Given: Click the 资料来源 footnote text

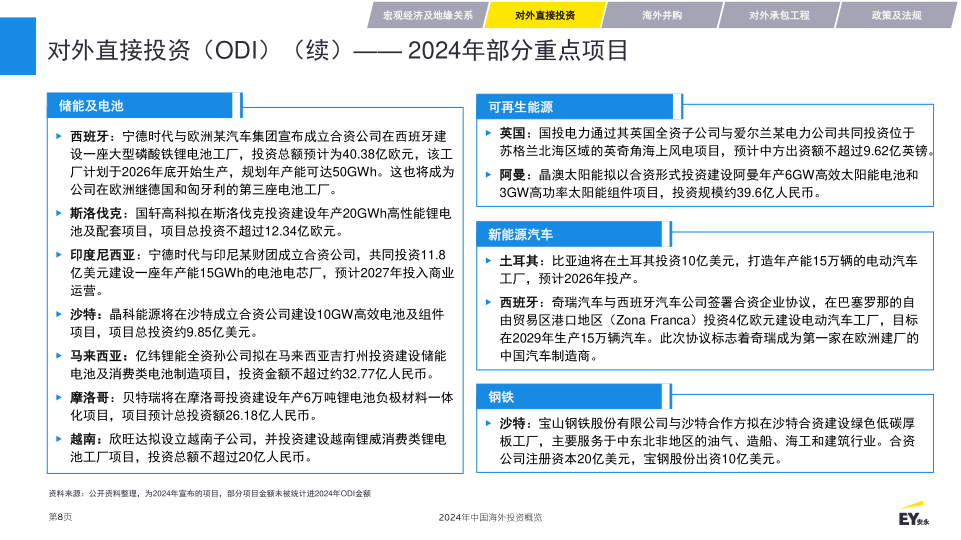Looking at the screenshot, I should (210, 493).
